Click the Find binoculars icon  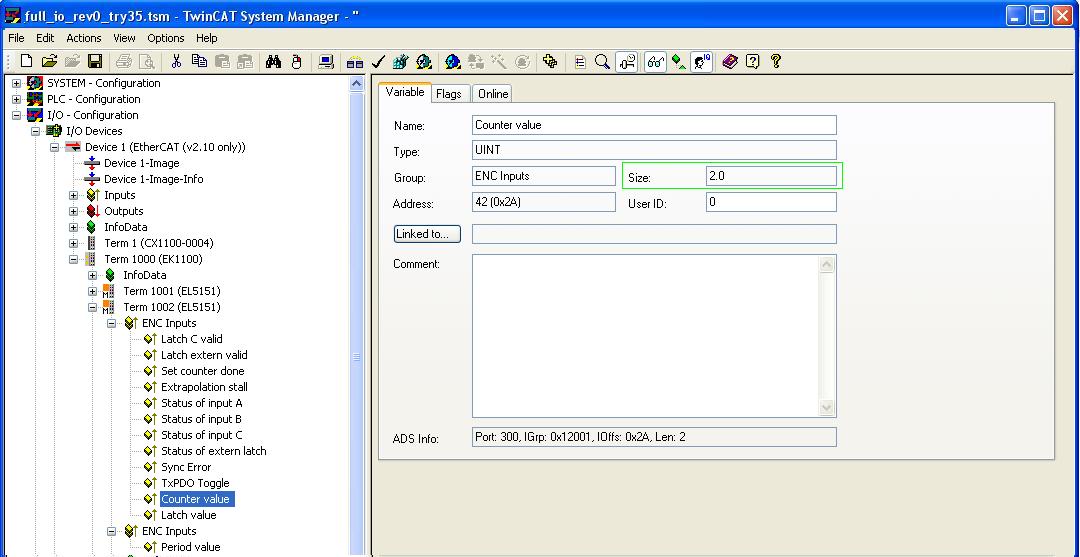273,61
